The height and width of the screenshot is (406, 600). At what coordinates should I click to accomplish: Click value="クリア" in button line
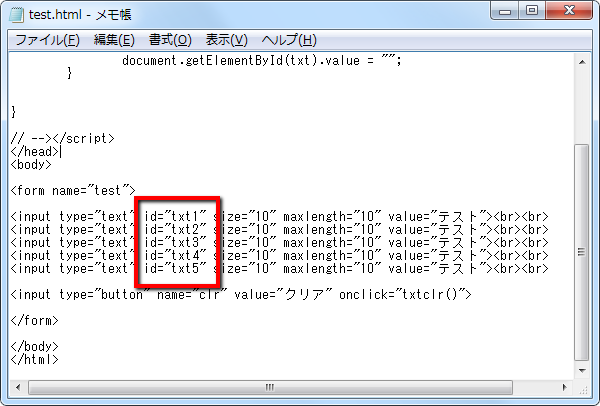point(283,294)
